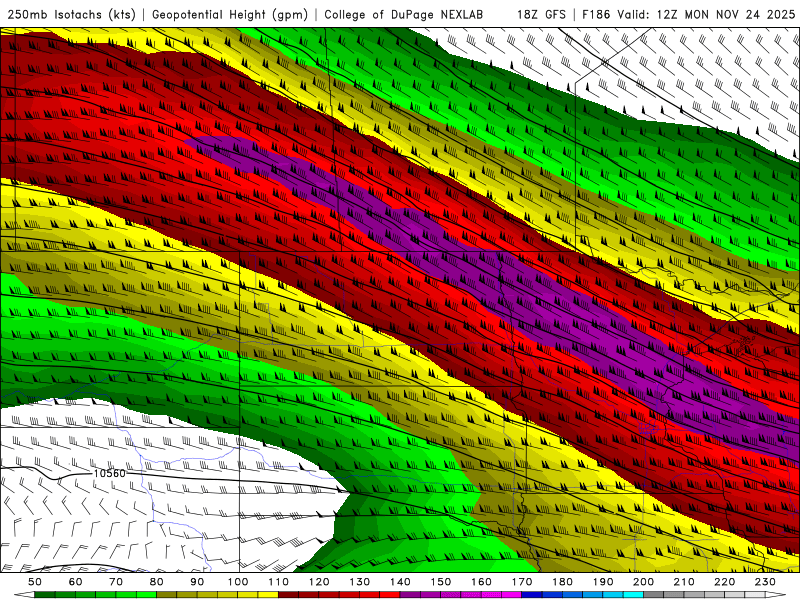Screen dimensions: 800x600
Task: Click the purple legend swatch starting at 140
Action: 410,595
